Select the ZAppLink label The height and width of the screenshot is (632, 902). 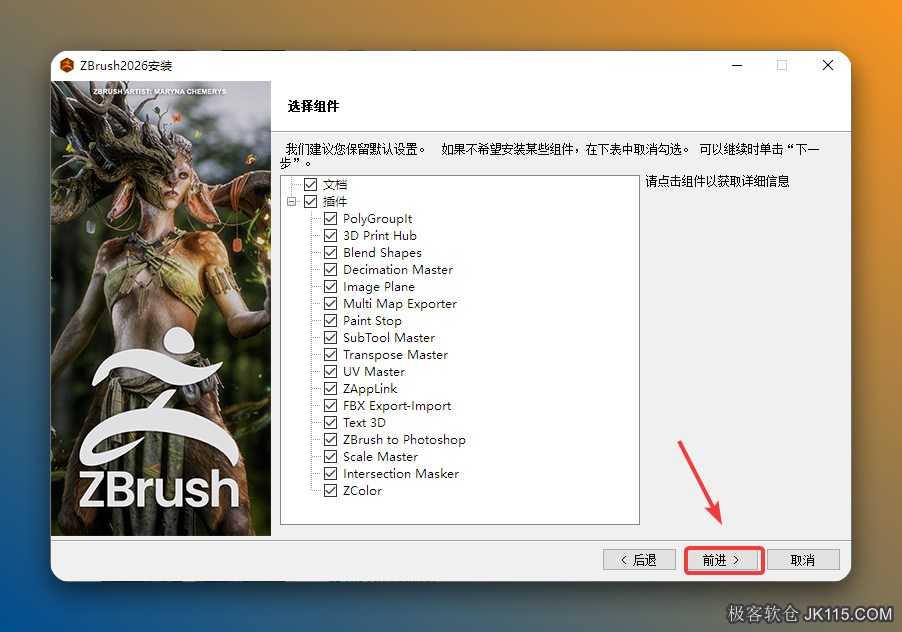370,388
